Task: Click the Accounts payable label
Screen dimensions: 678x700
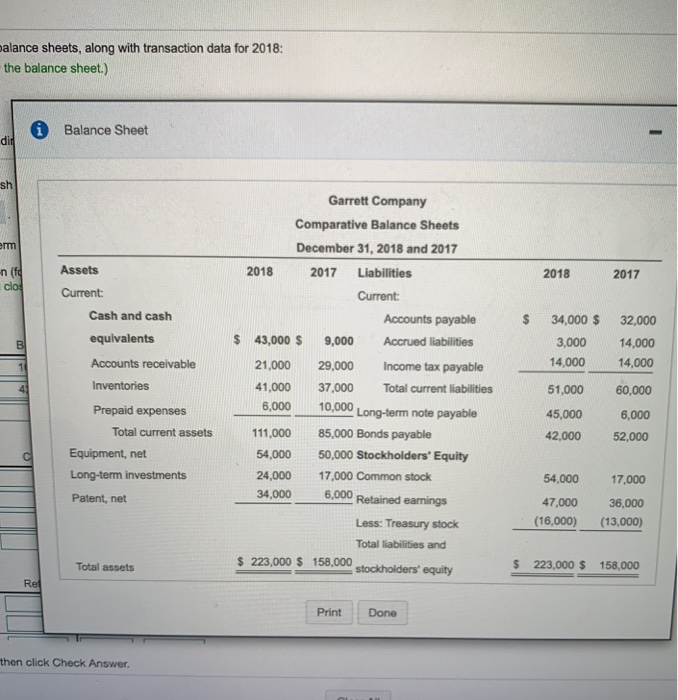Action: 429,319
